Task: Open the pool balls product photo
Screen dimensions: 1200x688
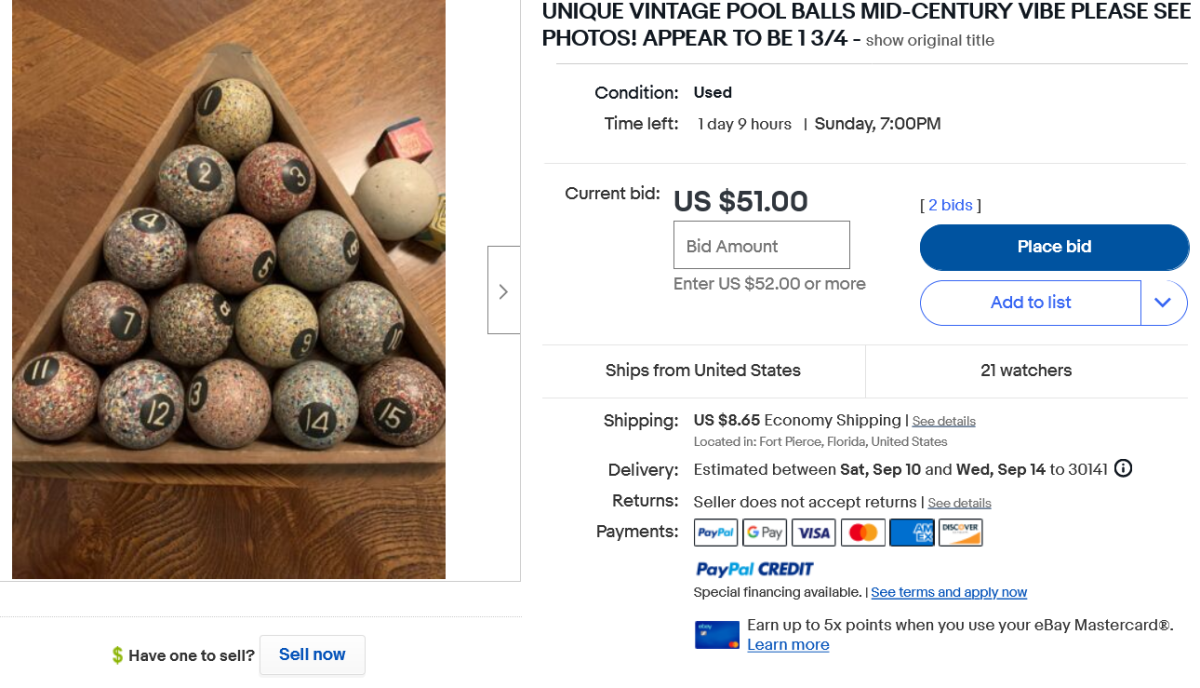Action: click(229, 290)
